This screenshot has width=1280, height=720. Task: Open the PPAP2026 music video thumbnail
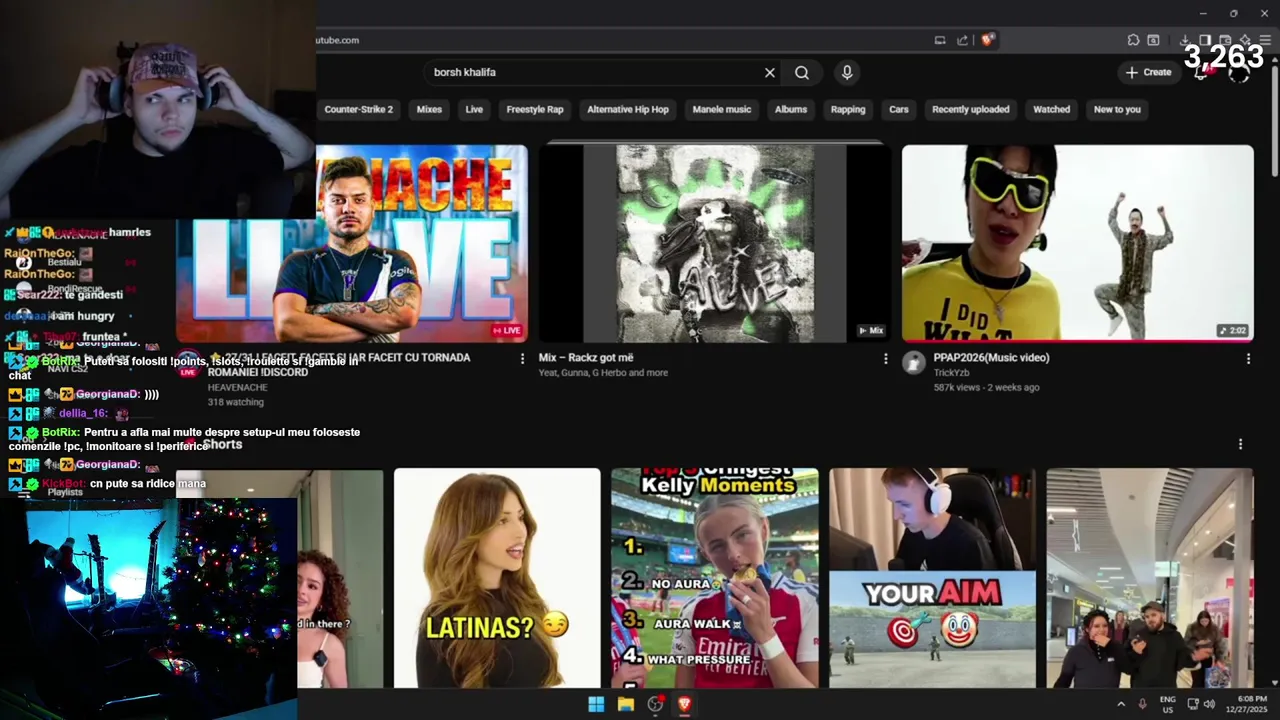(1077, 243)
